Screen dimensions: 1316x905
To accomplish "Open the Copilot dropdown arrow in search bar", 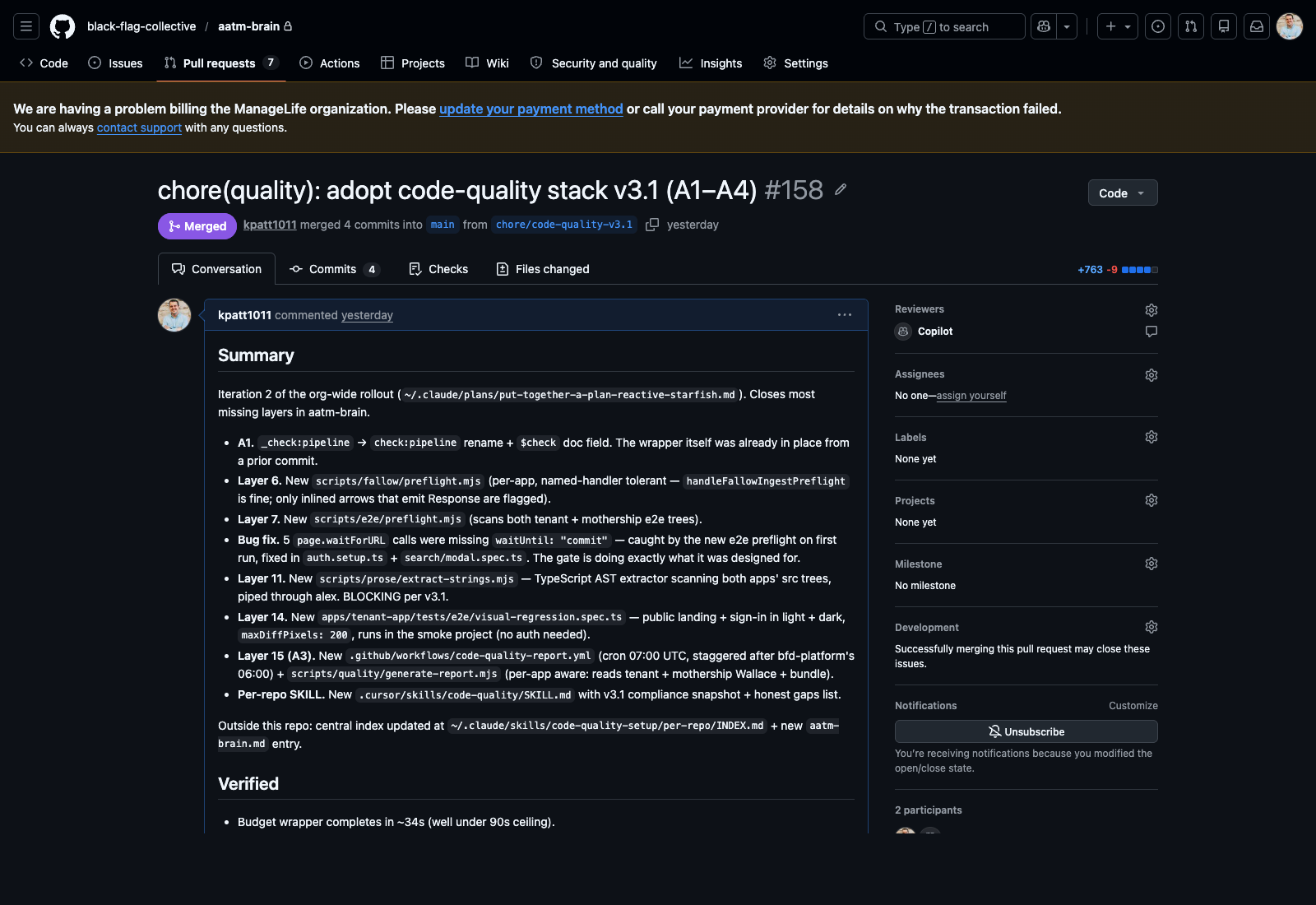I will pyautogui.click(x=1067, y=26).
